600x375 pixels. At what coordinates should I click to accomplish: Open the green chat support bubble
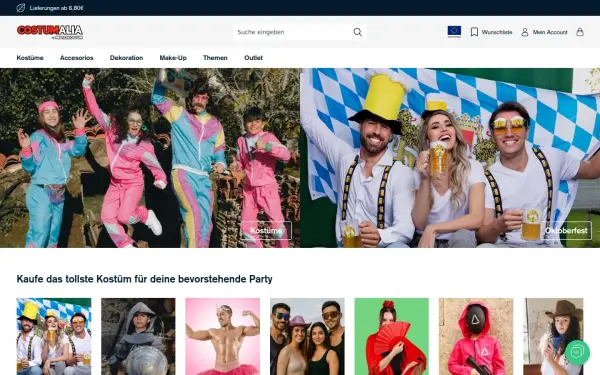click(577, 352)
